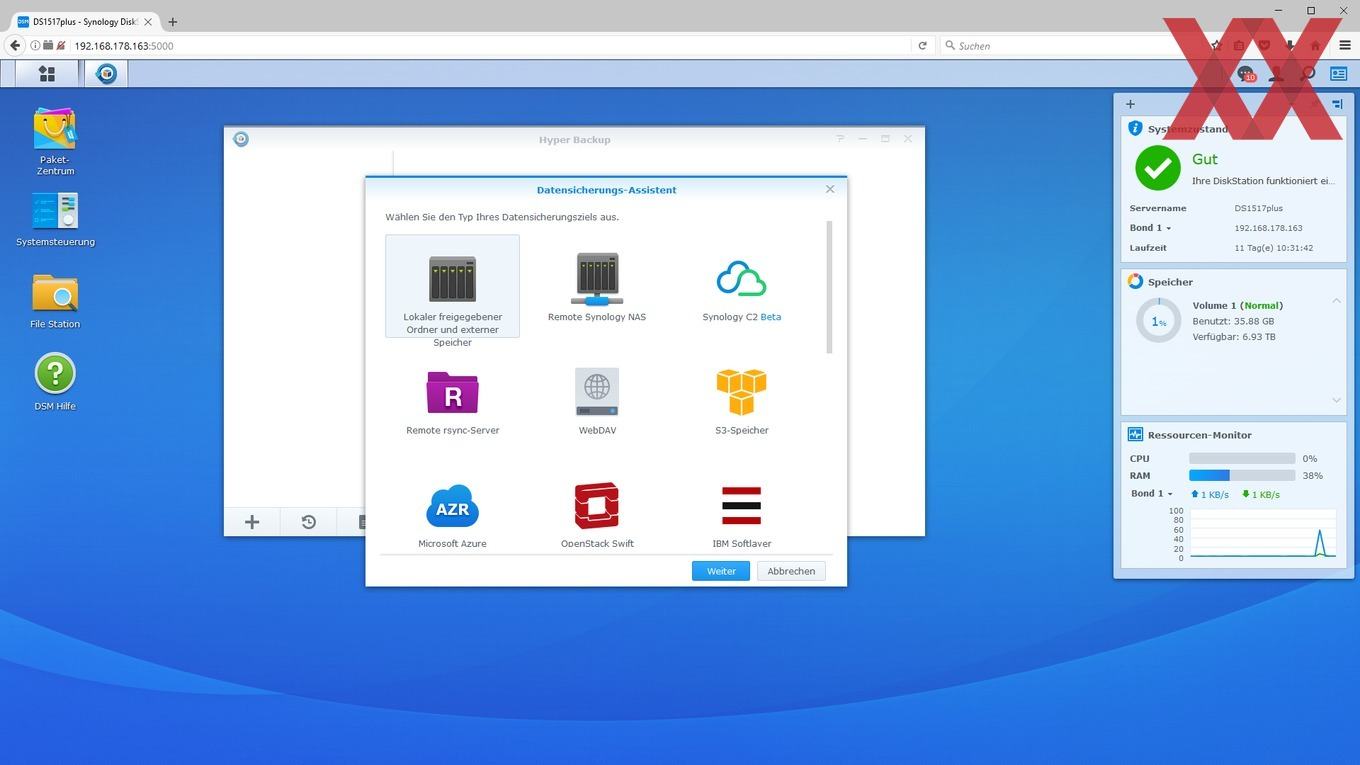Click Abbrechen button
Viewport: 1360px width, 765px height.
click(x=791, y=571)
